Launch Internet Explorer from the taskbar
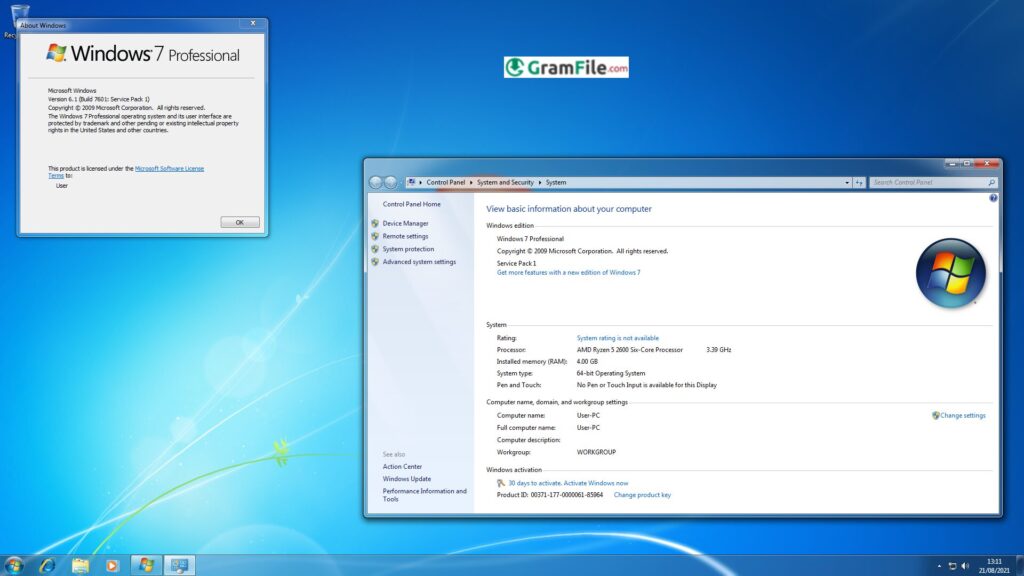The width and height of the screenshot is (1024, 576). click(45, 565)
